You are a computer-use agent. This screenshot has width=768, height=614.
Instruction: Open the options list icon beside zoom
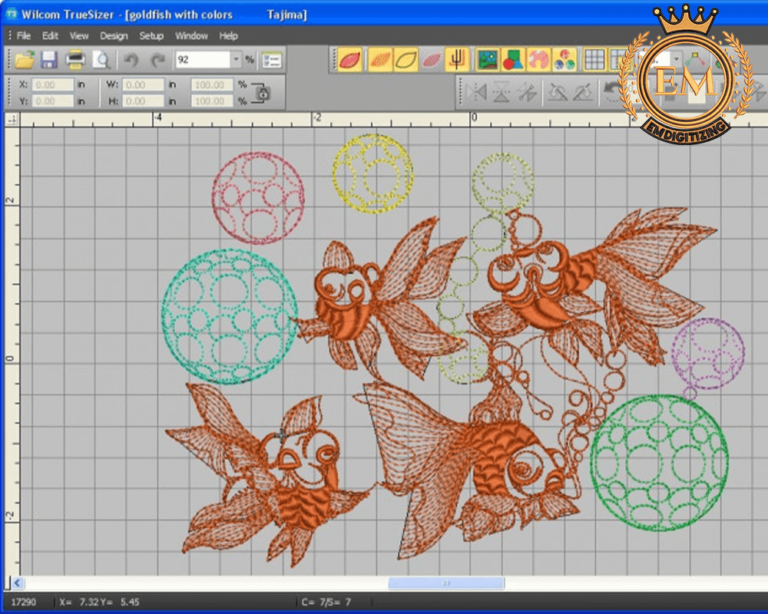271,60
